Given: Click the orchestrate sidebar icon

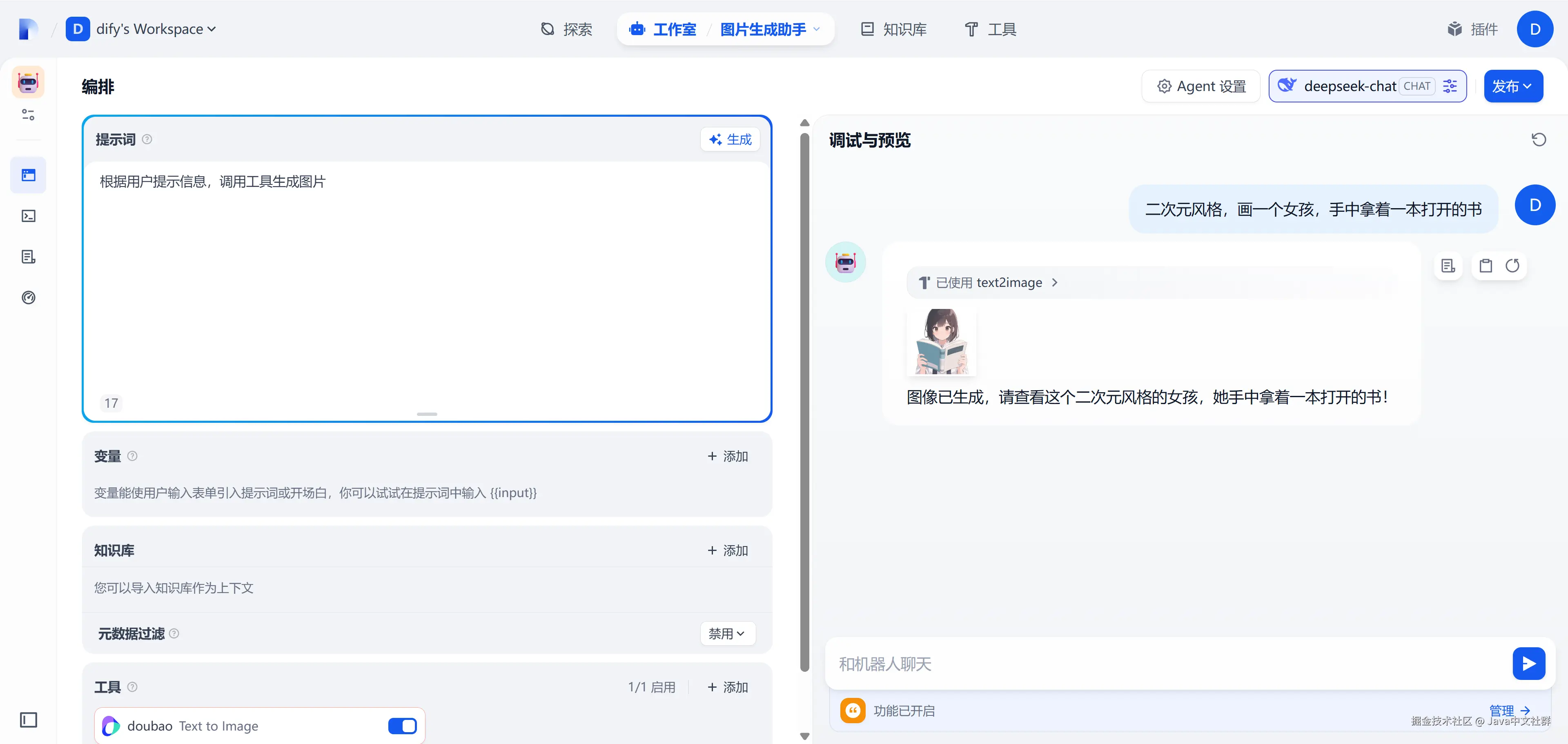Looking at the screenshot, I should pos(29,175).
